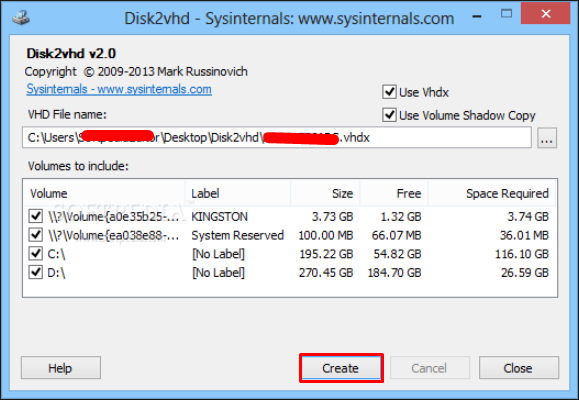Click the 116.10 GB space required value
This screenshot has height=400, width=579.
522,254
